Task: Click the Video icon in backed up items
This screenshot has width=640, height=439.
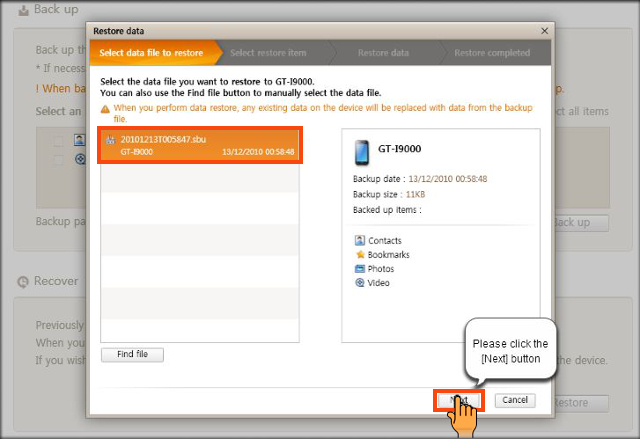Action: (x=360, y=283)
